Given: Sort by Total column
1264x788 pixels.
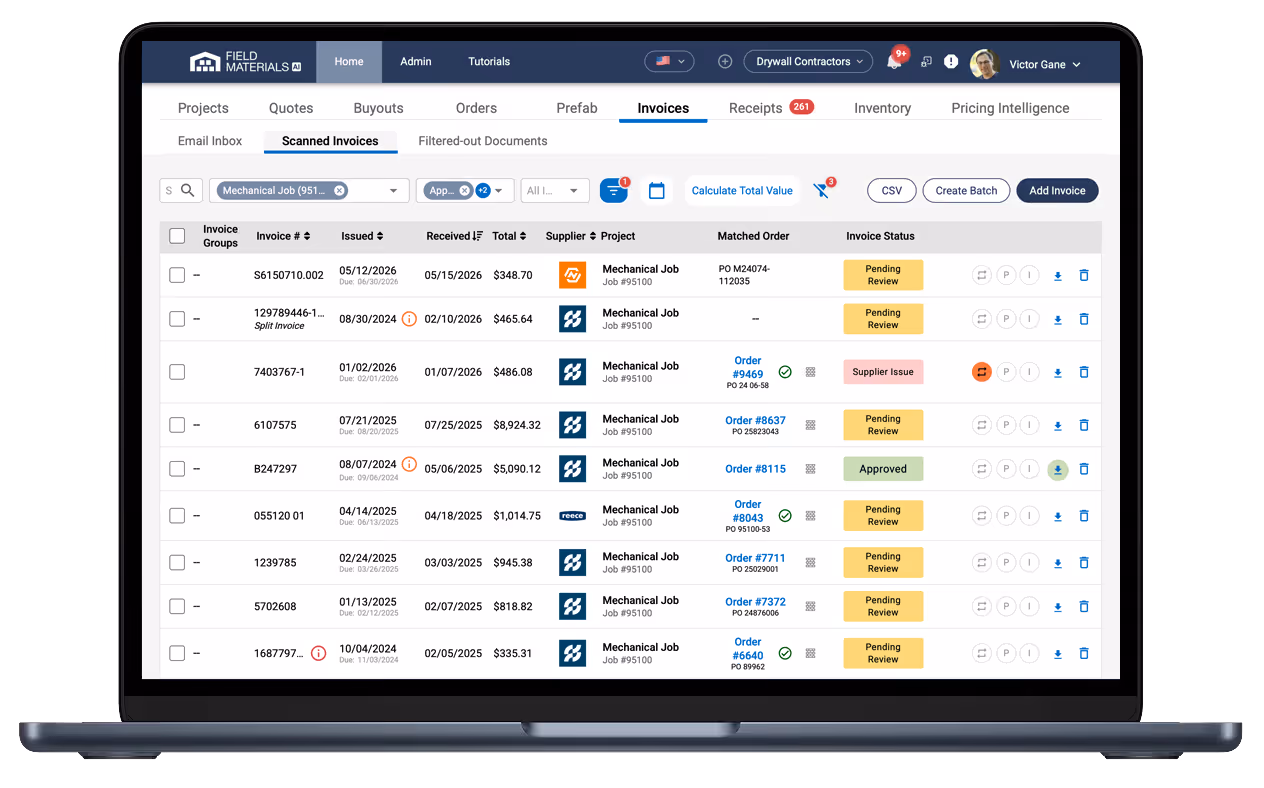Looking at the screenshot, I should point(510,236).
